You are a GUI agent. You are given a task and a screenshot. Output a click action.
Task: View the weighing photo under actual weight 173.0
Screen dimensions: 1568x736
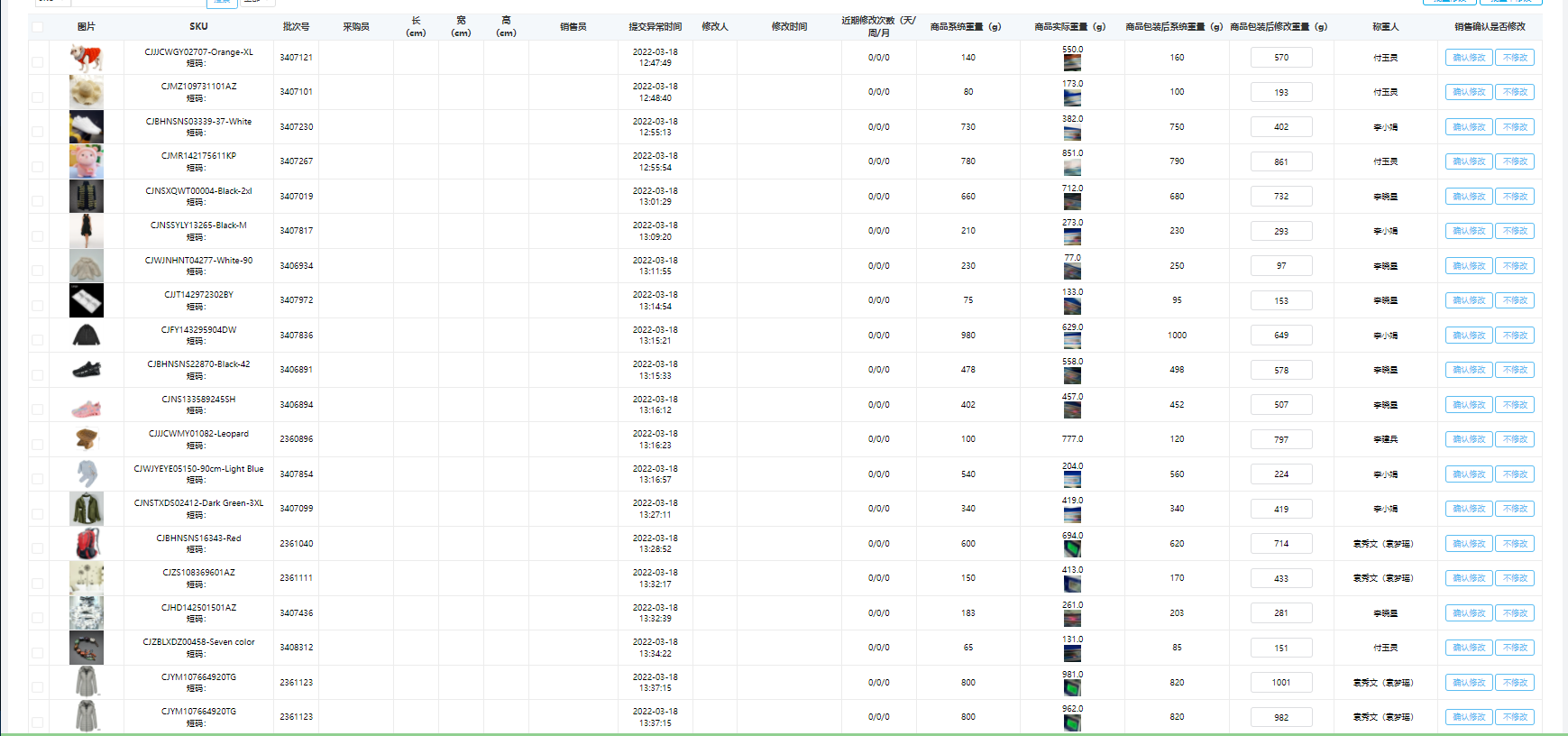(x=1072, y=97)
